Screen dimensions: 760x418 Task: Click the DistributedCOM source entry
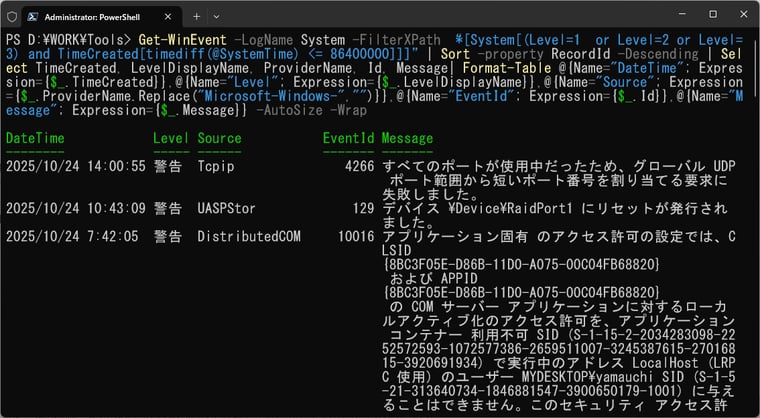249,236
